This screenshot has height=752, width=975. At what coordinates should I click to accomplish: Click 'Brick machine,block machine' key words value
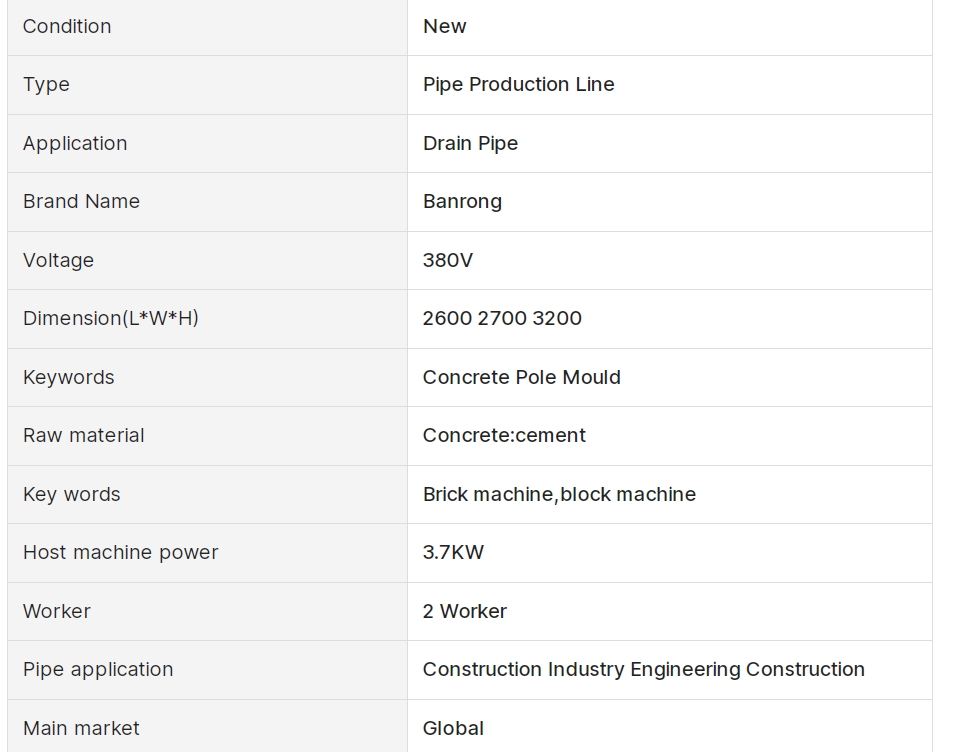(x=559, y=494)
